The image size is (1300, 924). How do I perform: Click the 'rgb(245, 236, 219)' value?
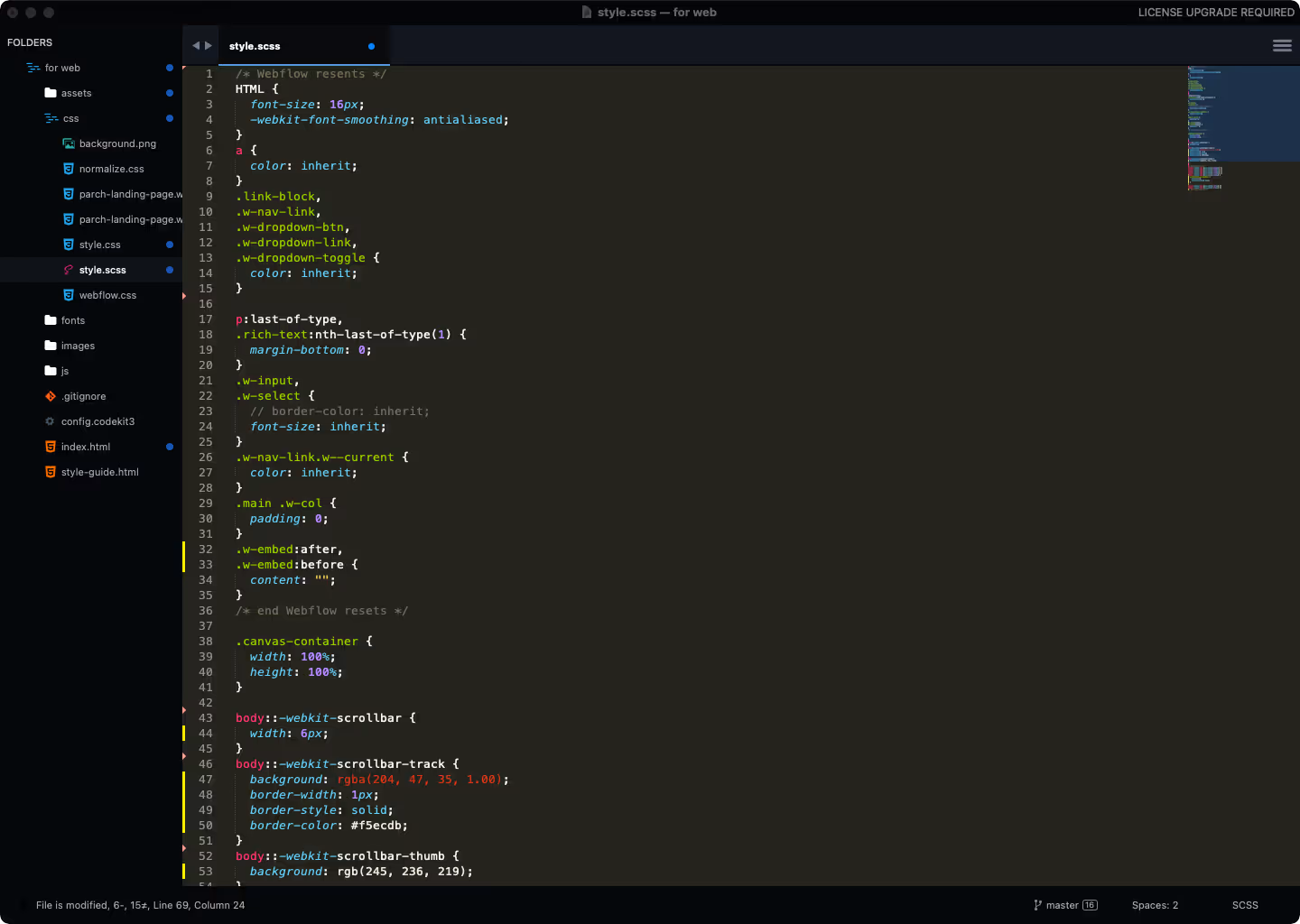[x=402, y=872]
